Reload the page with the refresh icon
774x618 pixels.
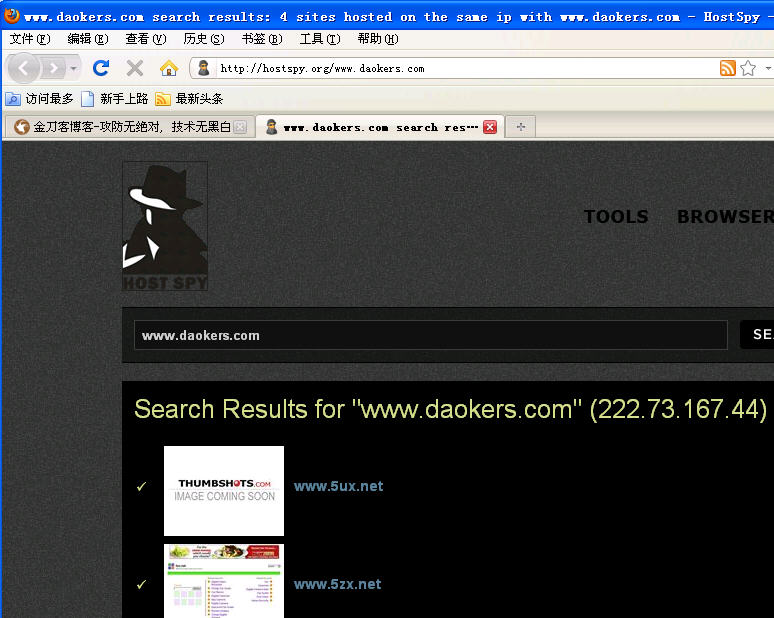[x=101, y=68]
